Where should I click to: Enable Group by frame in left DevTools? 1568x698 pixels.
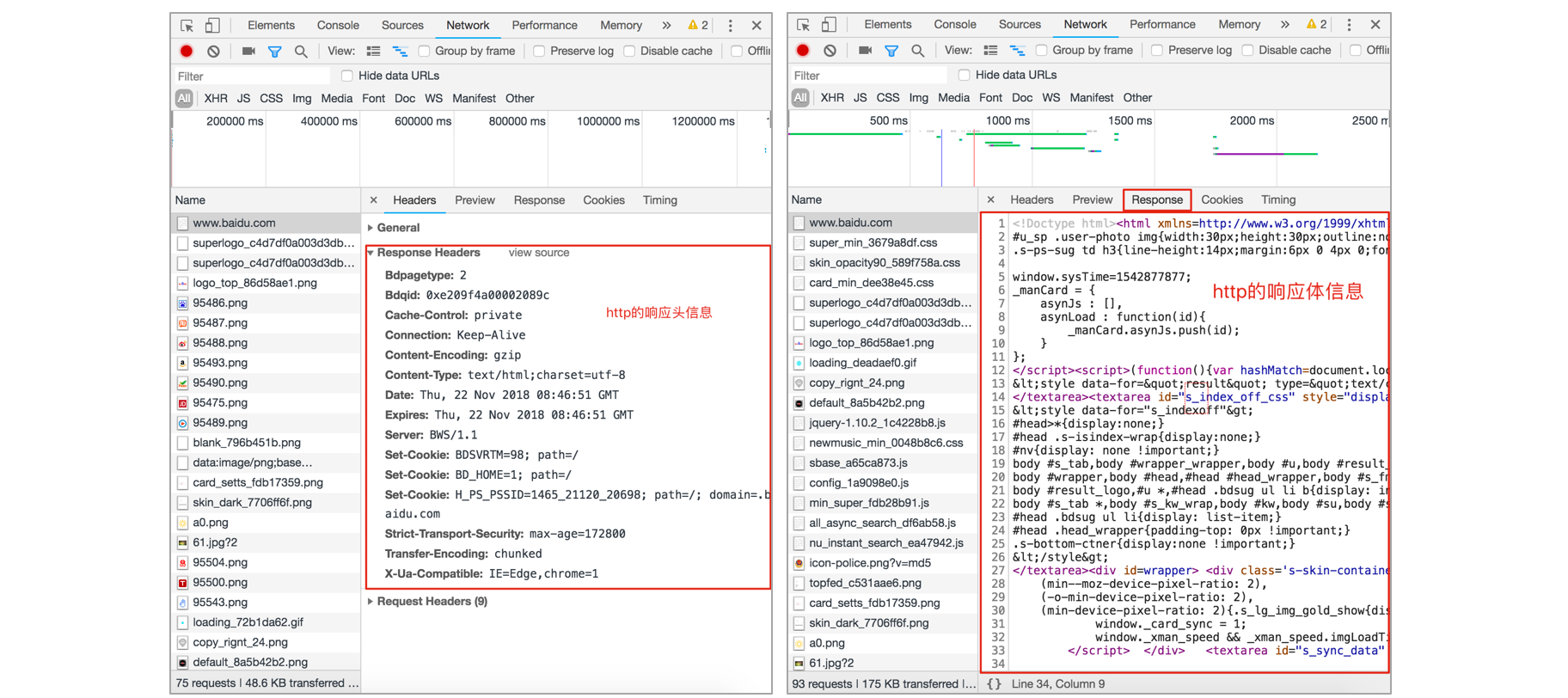(424, 52)
